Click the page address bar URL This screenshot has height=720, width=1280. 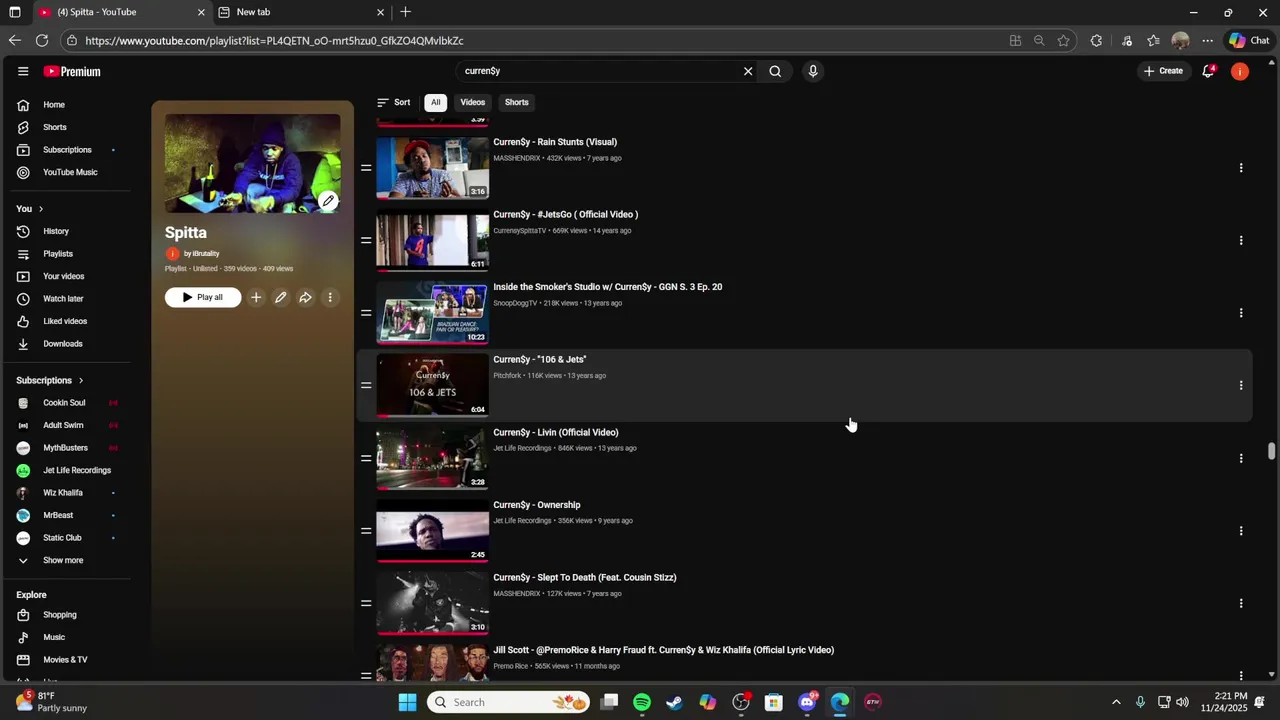[274, 41]
